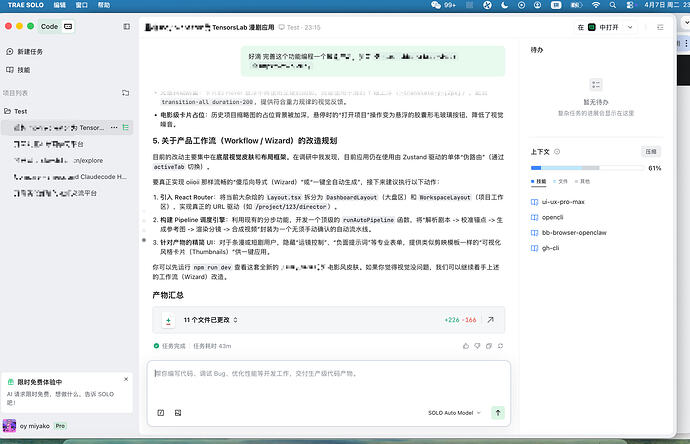This screenshot has width=690, height=444.
Task: Click the 新建任务 new task item
Action: 25,51
